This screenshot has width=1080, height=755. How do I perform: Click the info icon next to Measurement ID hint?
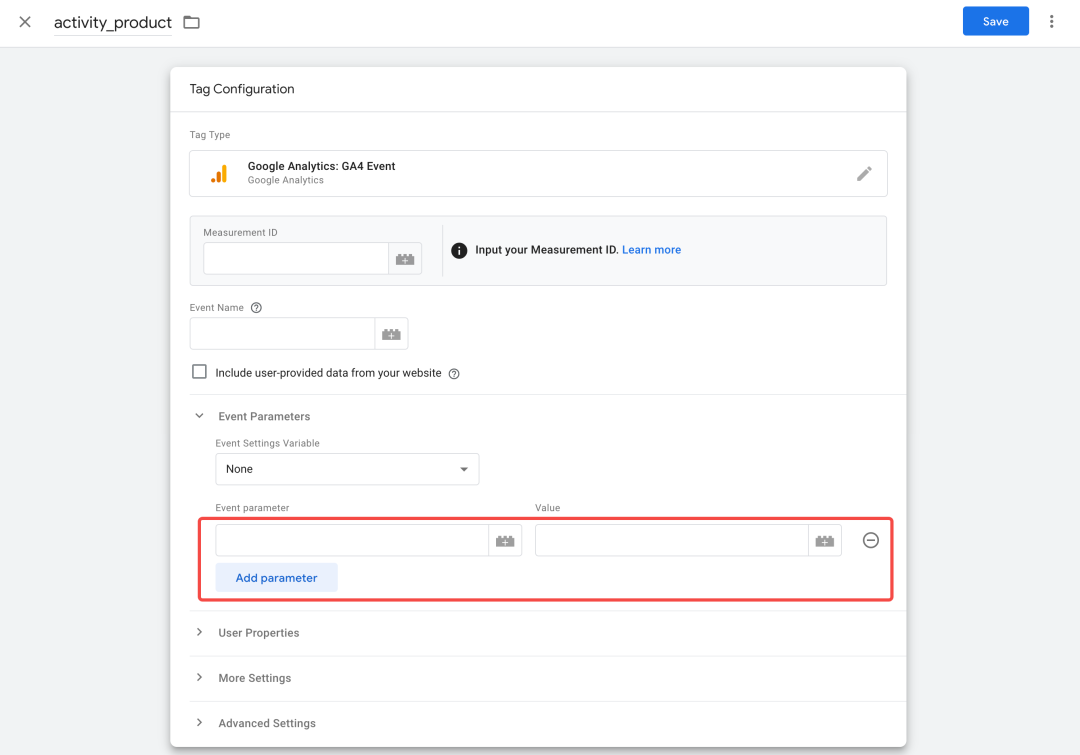(459, 250)
